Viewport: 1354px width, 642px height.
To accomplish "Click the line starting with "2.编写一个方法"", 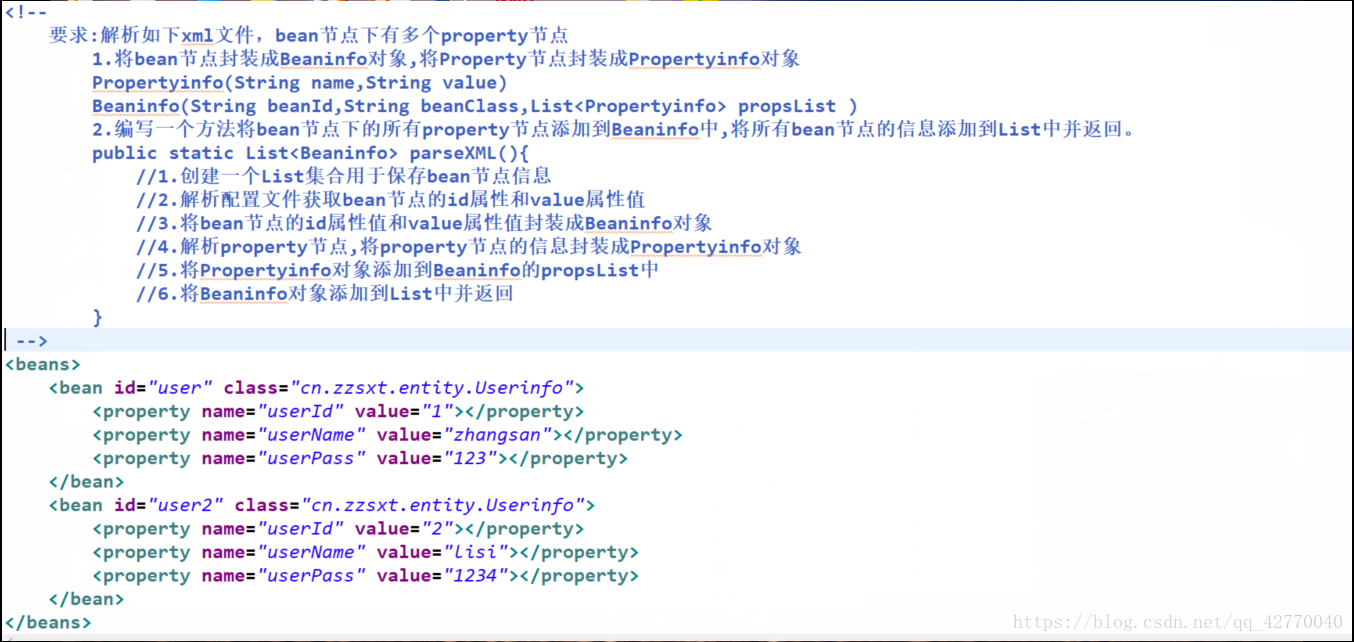I will tap(615, 129).
